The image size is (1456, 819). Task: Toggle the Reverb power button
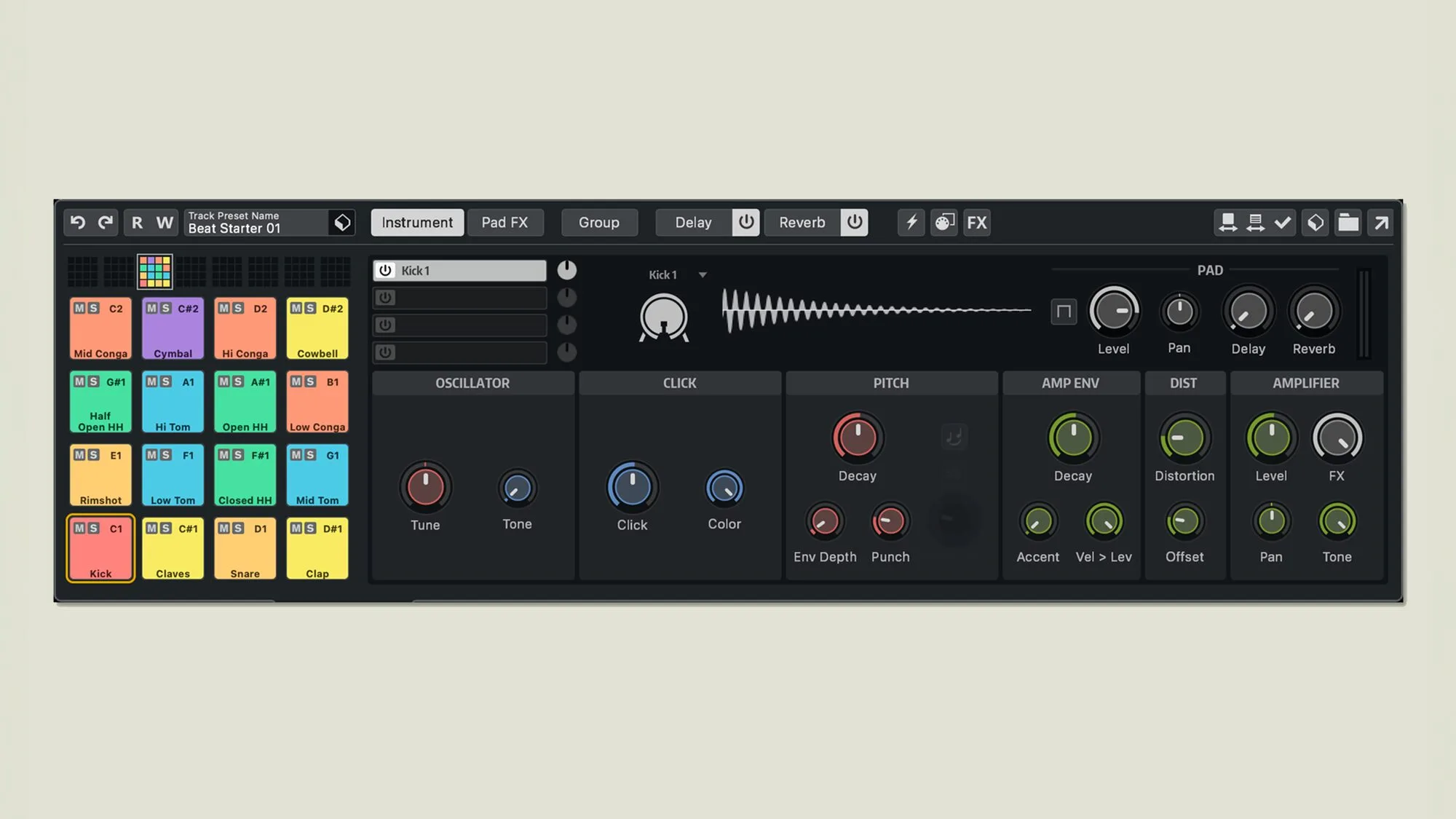point(855,223)
